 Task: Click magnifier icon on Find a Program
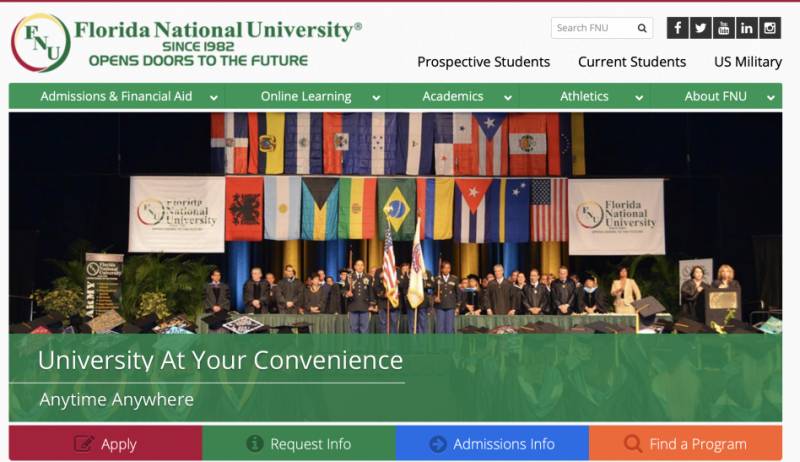pyautogui.click(x=633, y=444)
